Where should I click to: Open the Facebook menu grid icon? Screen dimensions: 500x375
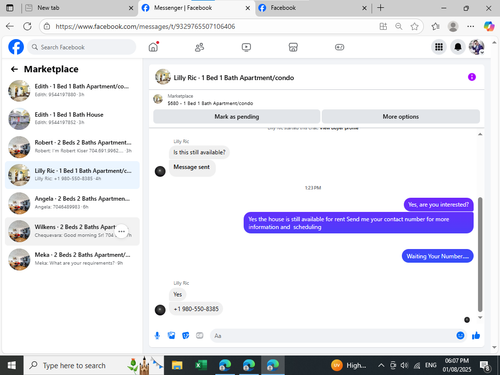[x=439, y=47]
